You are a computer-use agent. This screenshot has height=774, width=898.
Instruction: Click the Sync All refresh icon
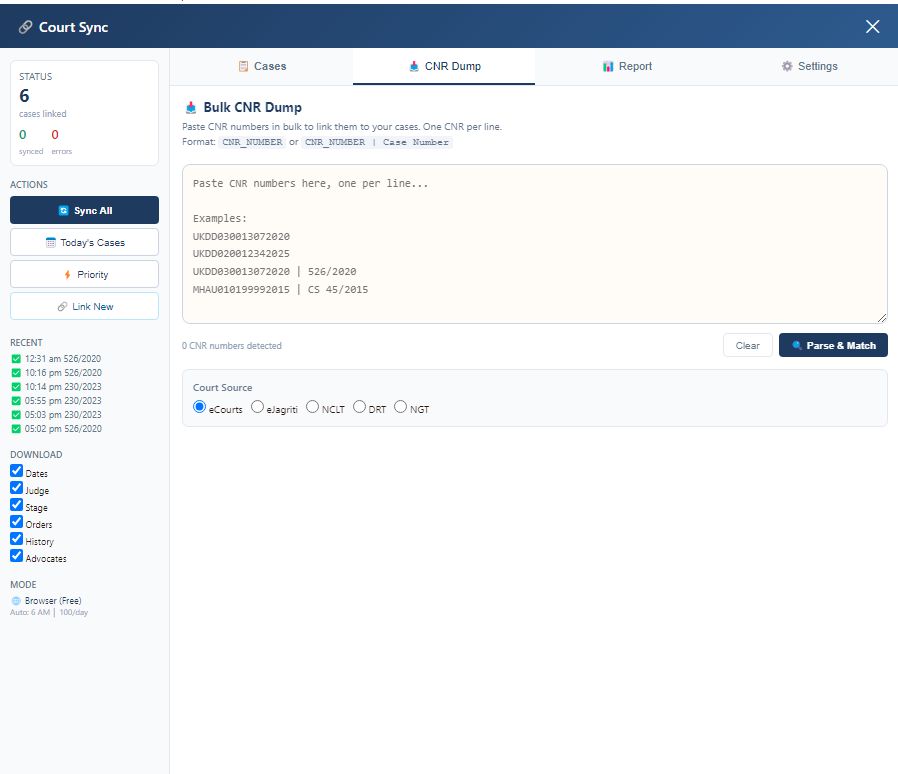pyautogui.click(x=64, y=211)
